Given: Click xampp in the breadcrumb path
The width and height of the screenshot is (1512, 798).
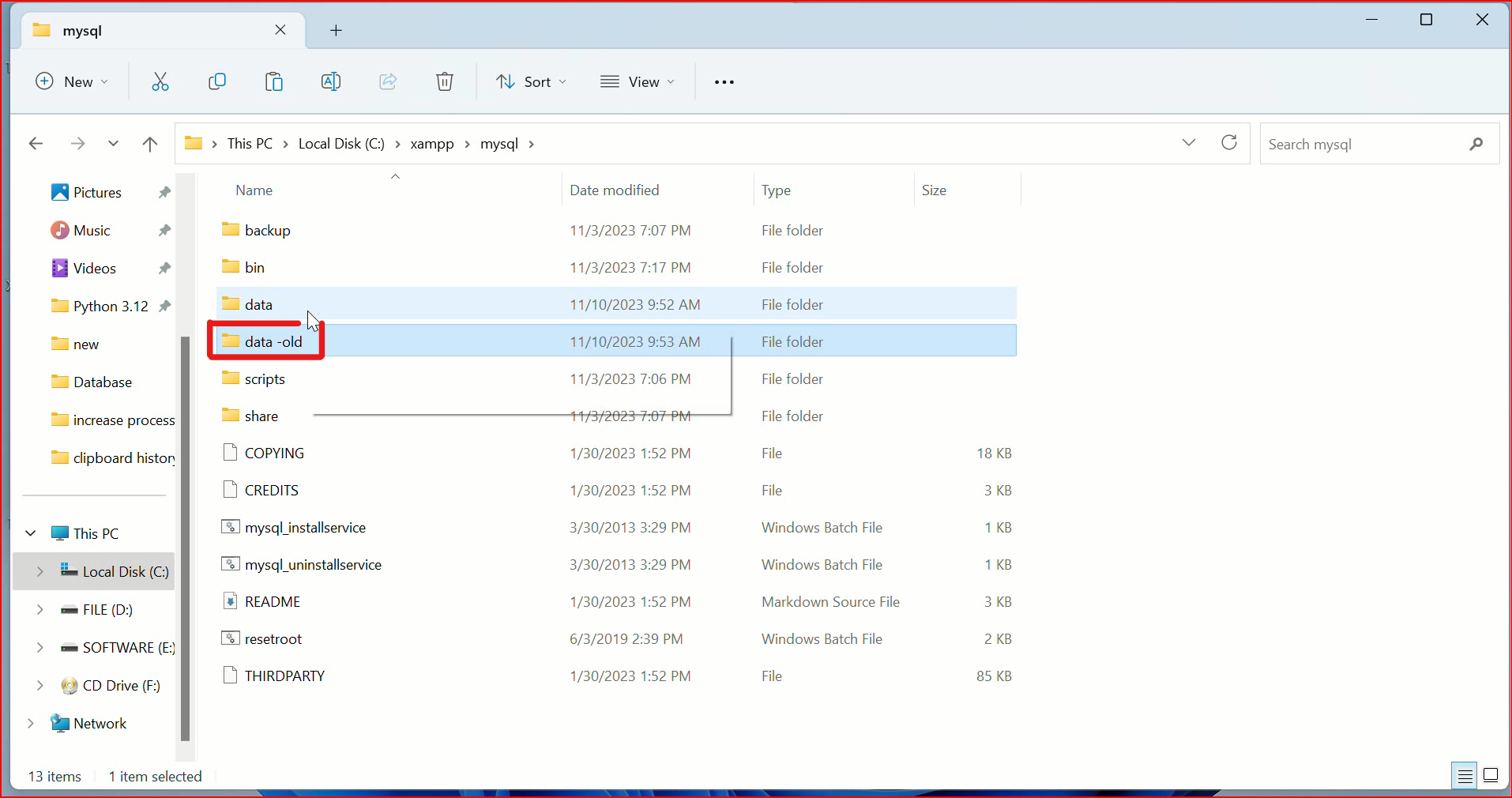Looking at the screenshot, I should point(432,144).
